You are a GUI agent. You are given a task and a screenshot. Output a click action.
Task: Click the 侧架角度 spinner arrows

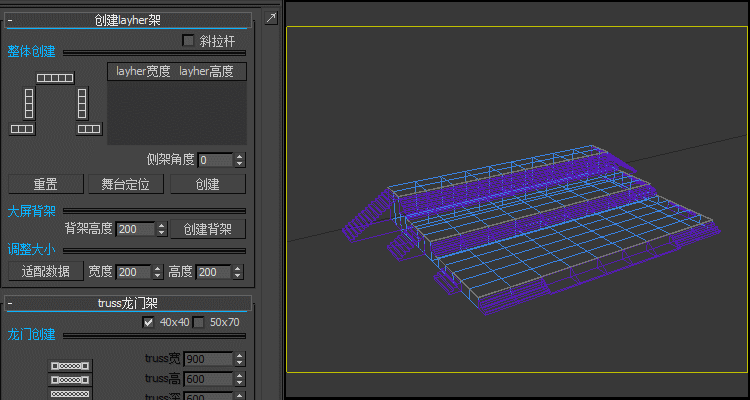tap(240, 160)
